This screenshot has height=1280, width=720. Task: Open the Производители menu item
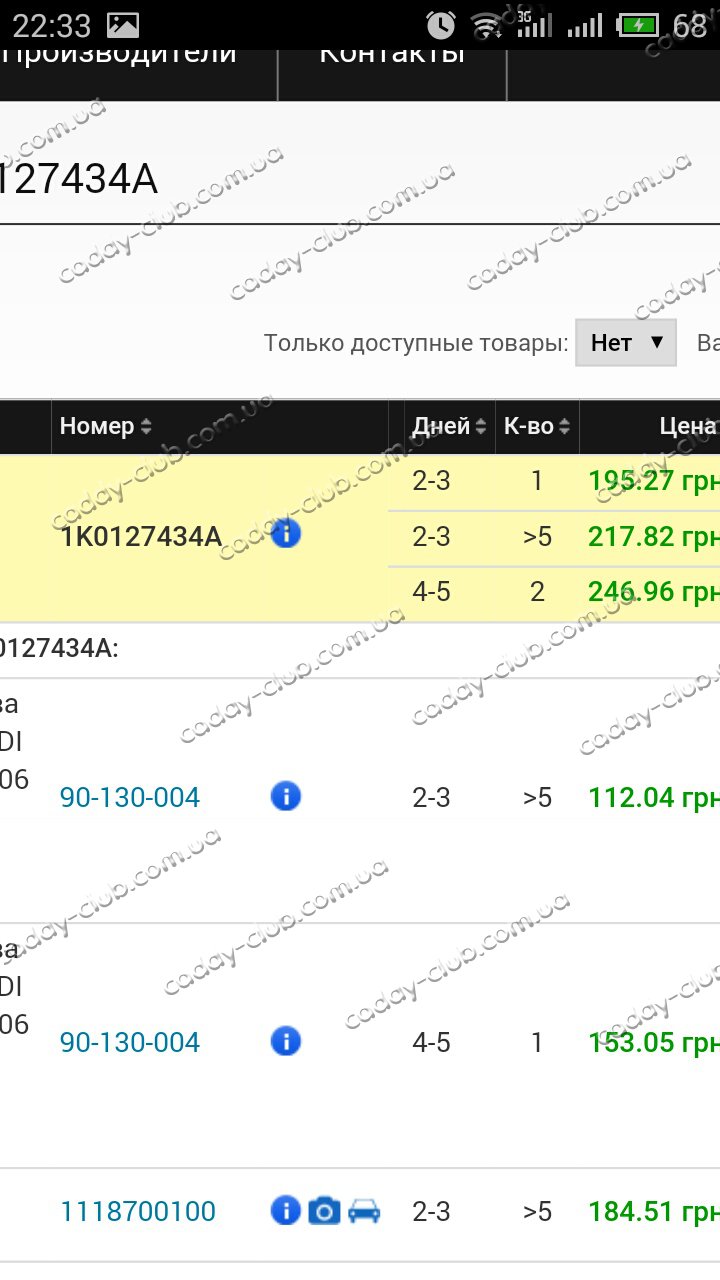click(x=120, y=54)
